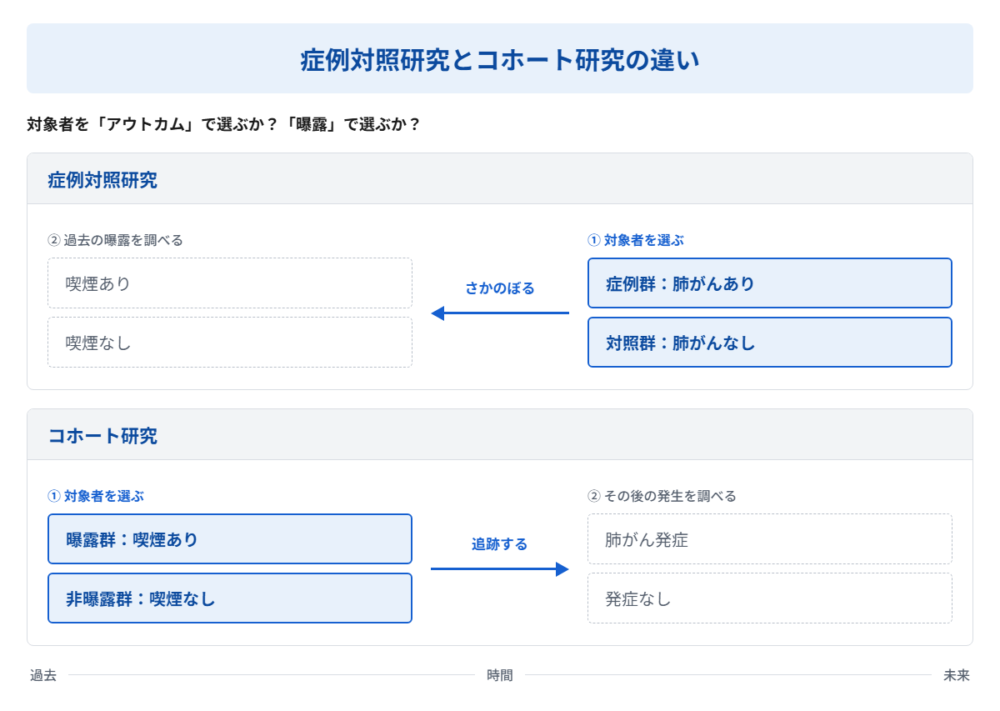Select the 曝露群：喫煙あり box
The width and height of the screenshot is (1000, 711).
230,539
